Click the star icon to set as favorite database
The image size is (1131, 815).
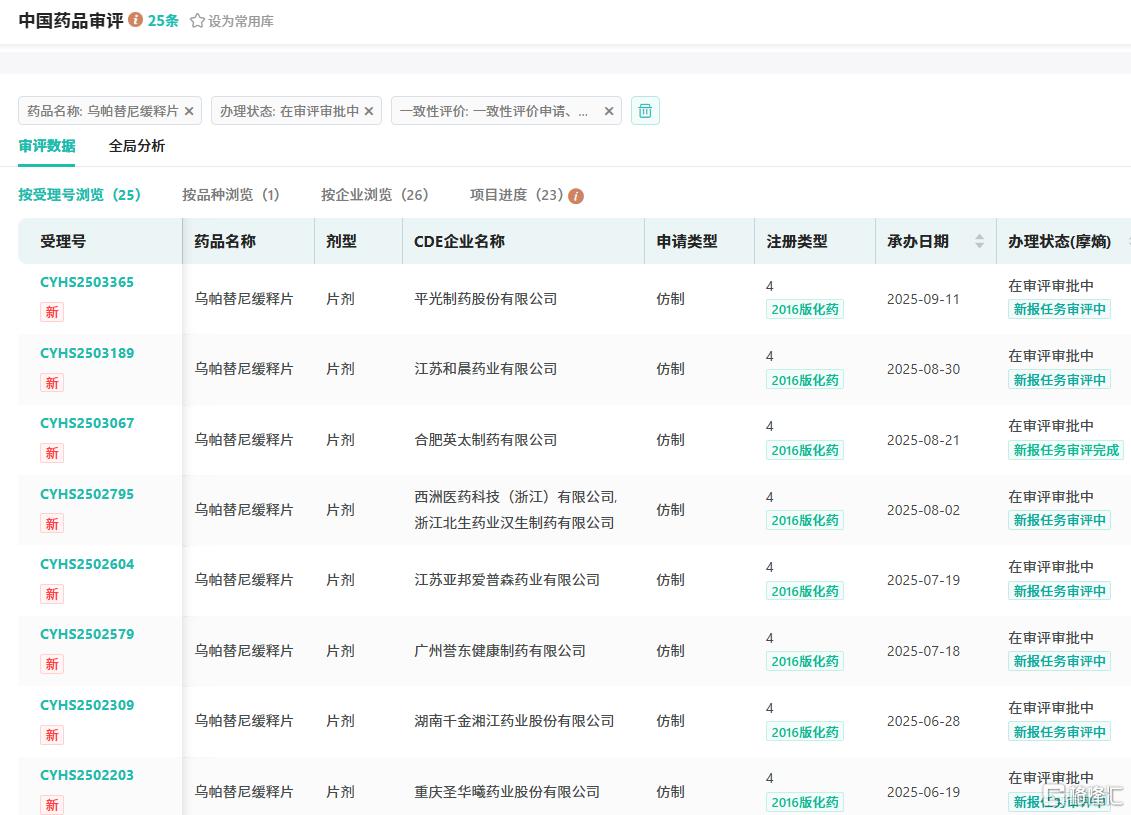[x=197, y=21]
